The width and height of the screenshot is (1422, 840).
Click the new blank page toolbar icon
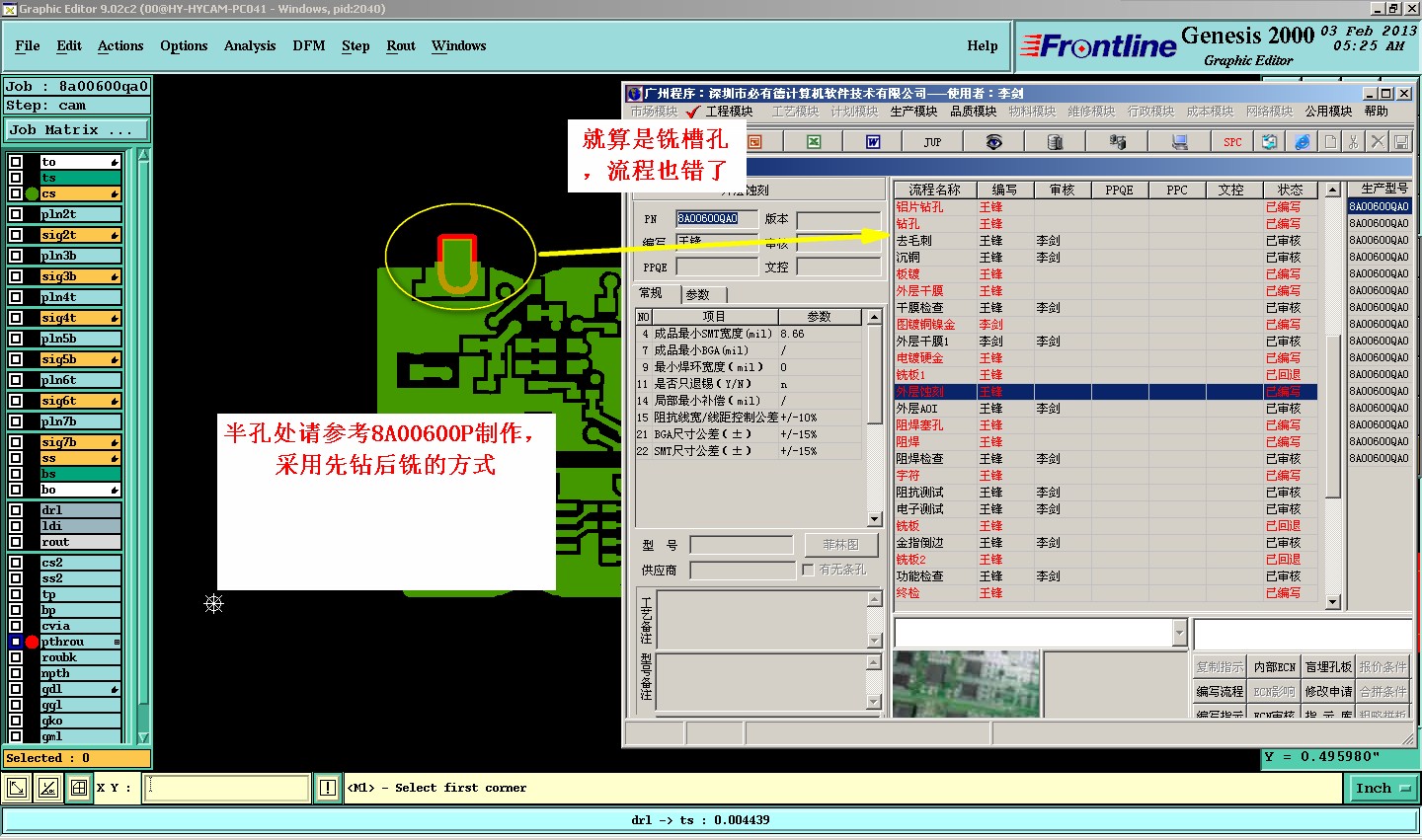click(x=1330, y=142)
